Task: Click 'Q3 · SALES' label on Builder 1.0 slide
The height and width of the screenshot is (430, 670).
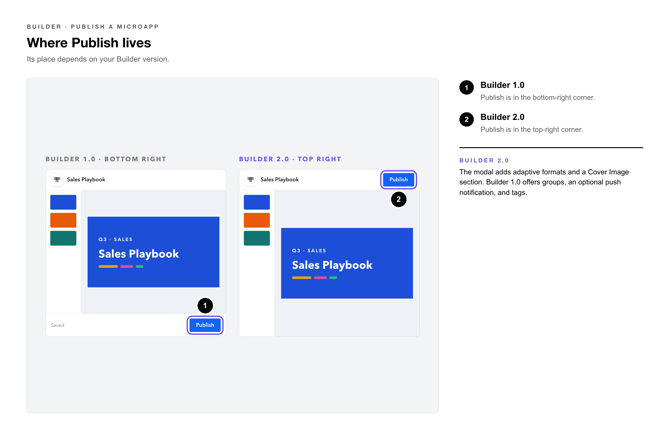Action: point(115,239)
